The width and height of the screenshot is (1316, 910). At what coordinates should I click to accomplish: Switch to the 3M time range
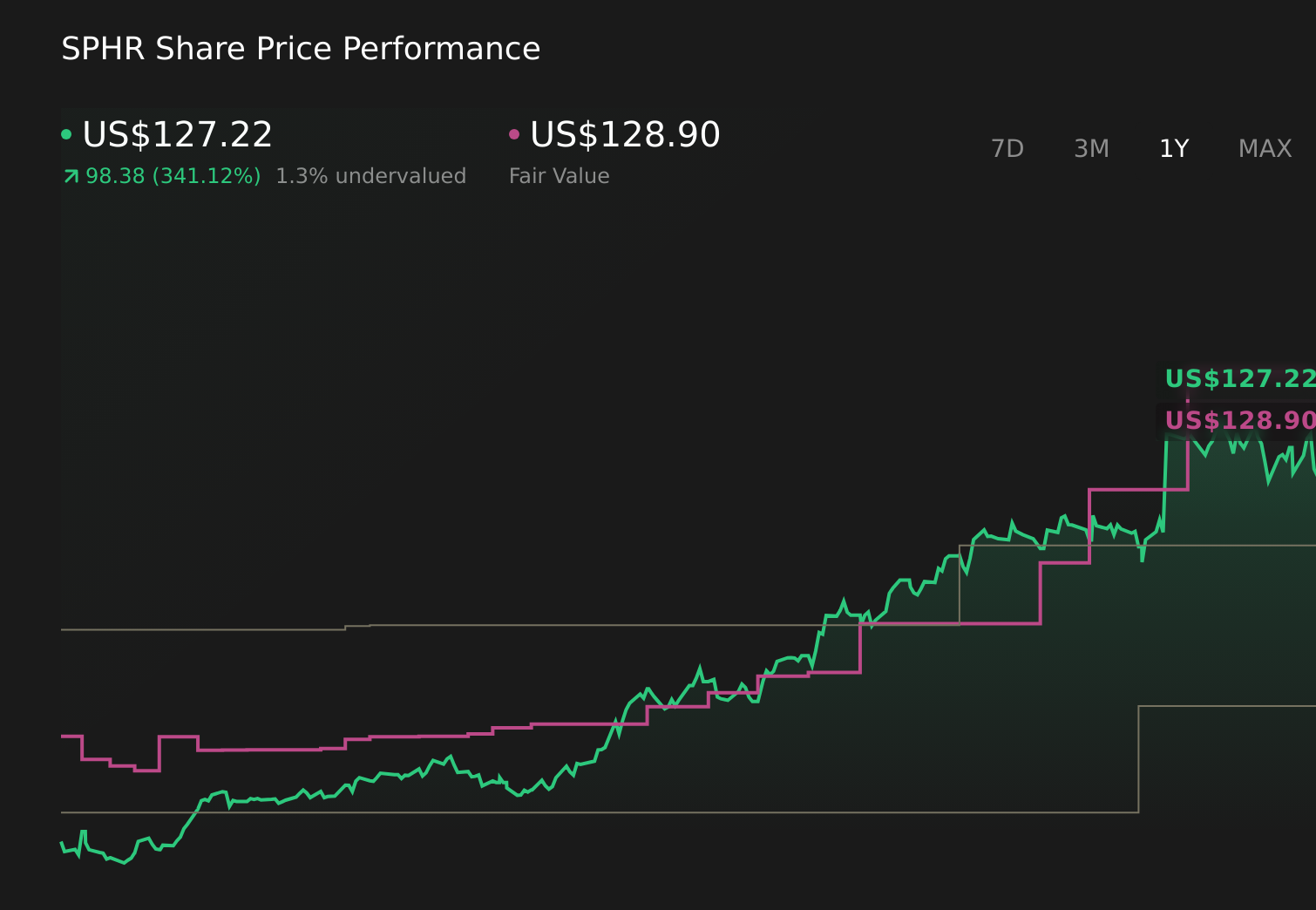tap(1090, 148)
